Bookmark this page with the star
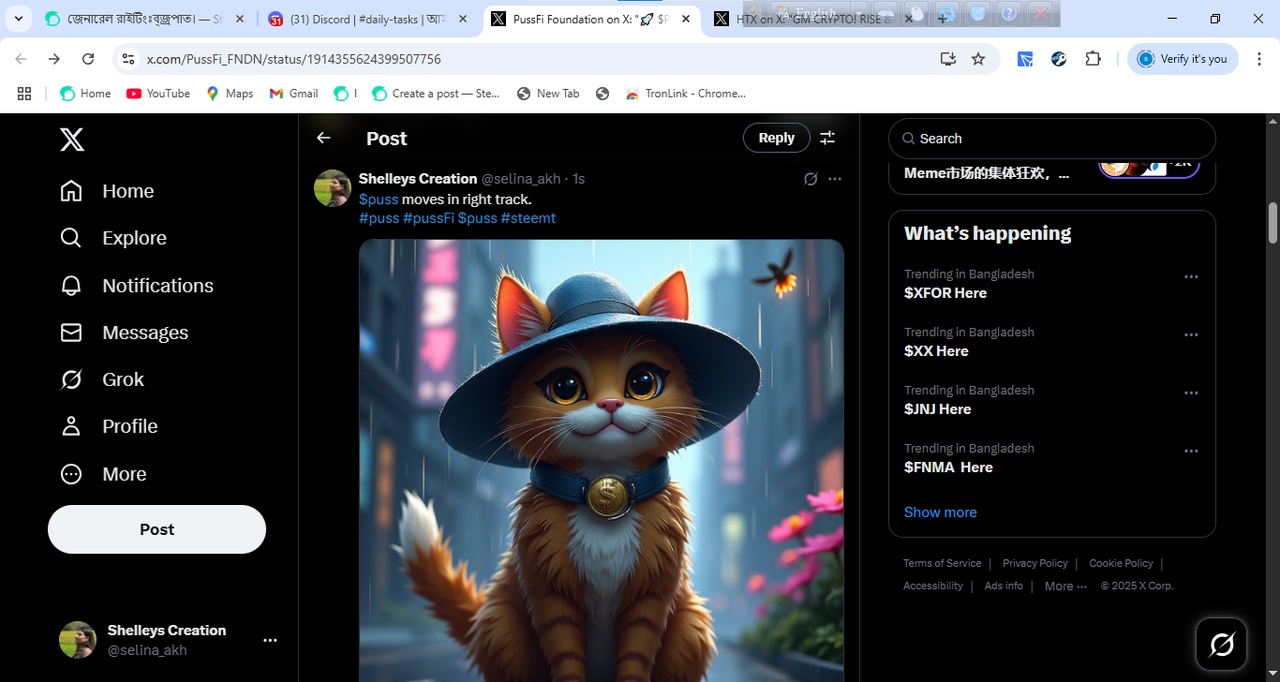The width and height of the screenshot is (1280, 682). pos(978,59)
